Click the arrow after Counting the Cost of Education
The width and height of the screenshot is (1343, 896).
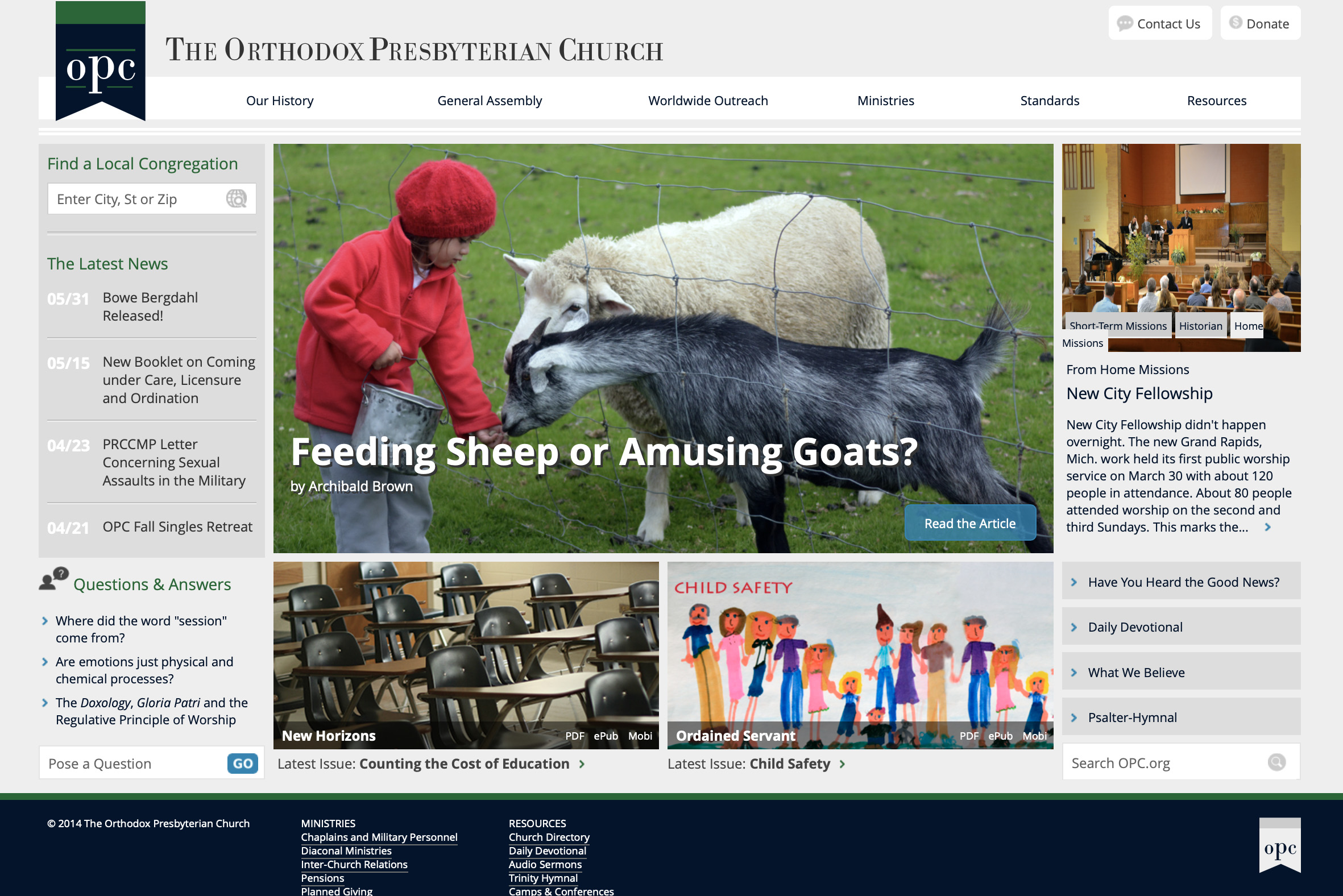pyautogui.click(x=582, y=764)
